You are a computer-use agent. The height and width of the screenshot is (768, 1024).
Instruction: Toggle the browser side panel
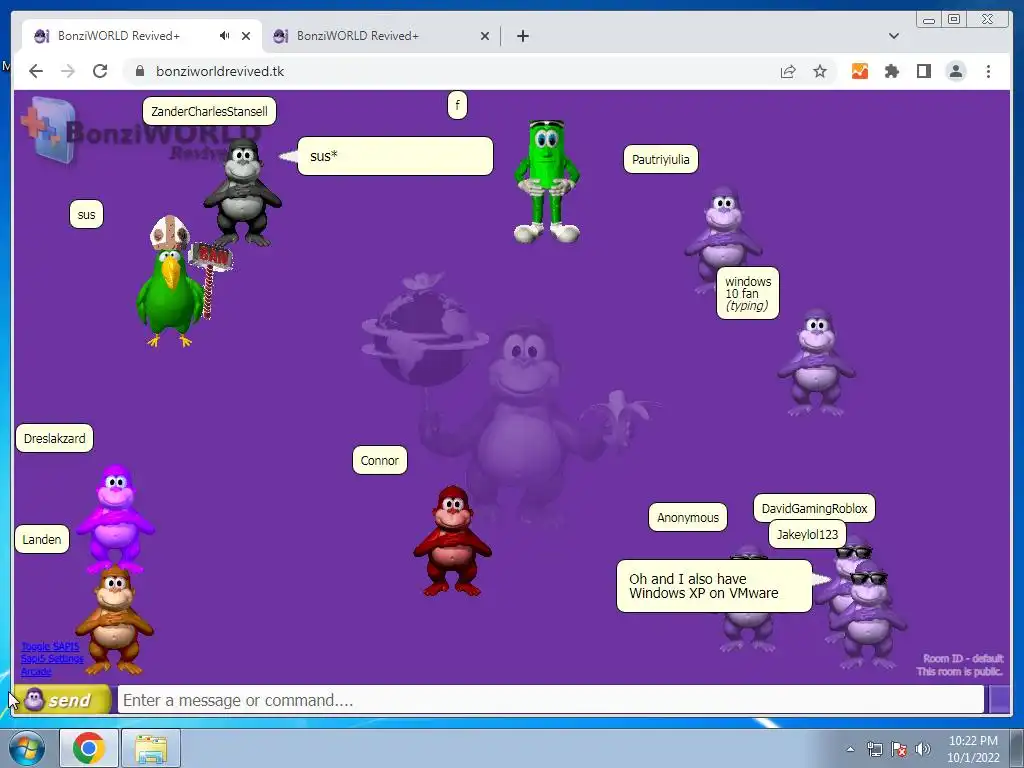pyautogui.click(x=923, y=71)
